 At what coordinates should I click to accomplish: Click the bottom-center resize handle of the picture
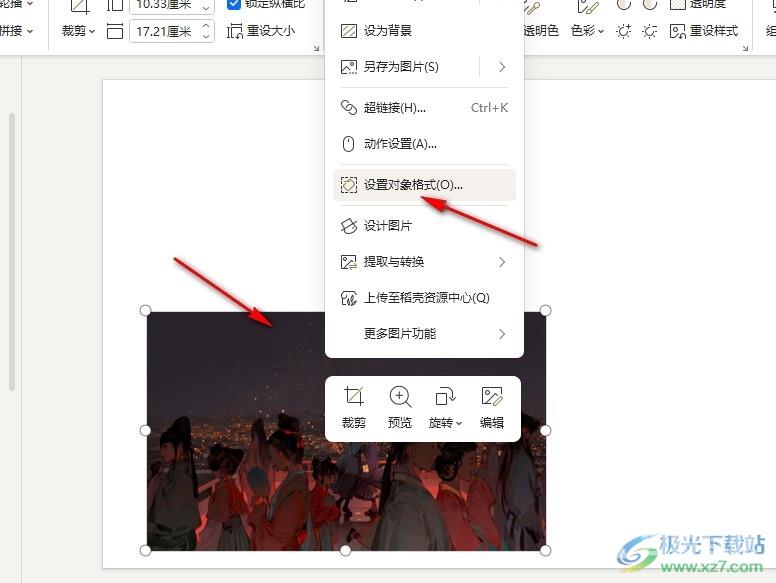[345, 550]
